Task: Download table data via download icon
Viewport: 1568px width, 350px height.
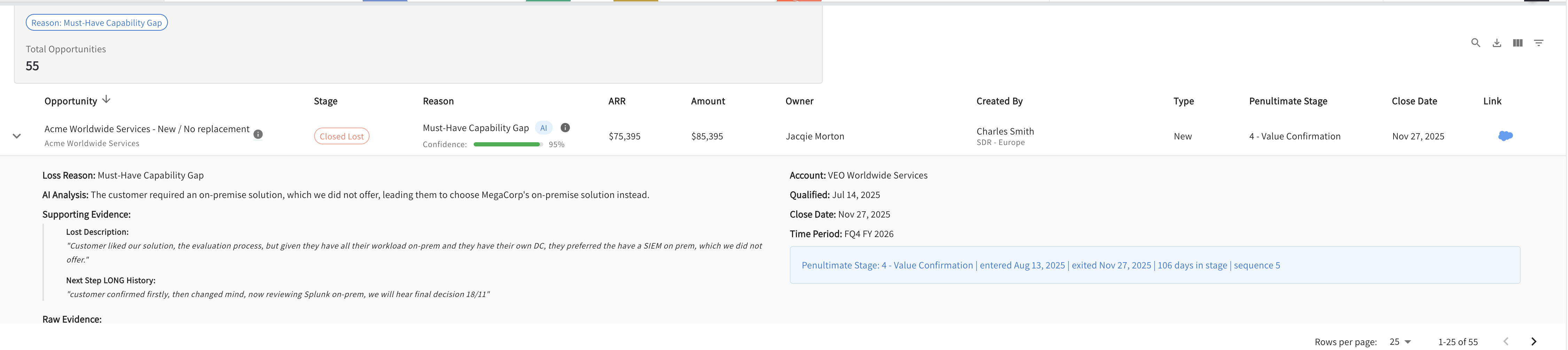Action: pyautogui.click(x=1497, y=43)
